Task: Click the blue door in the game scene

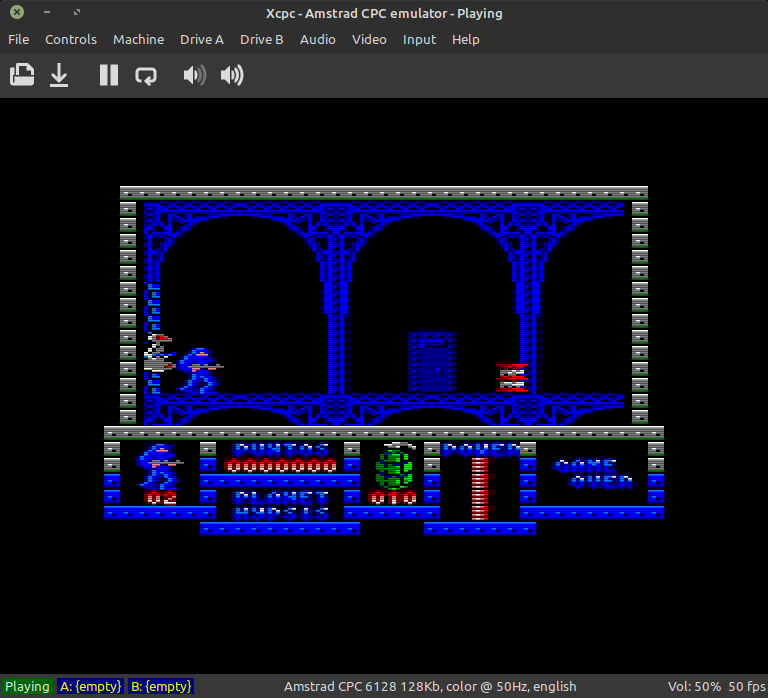Action: click(432, 363)
